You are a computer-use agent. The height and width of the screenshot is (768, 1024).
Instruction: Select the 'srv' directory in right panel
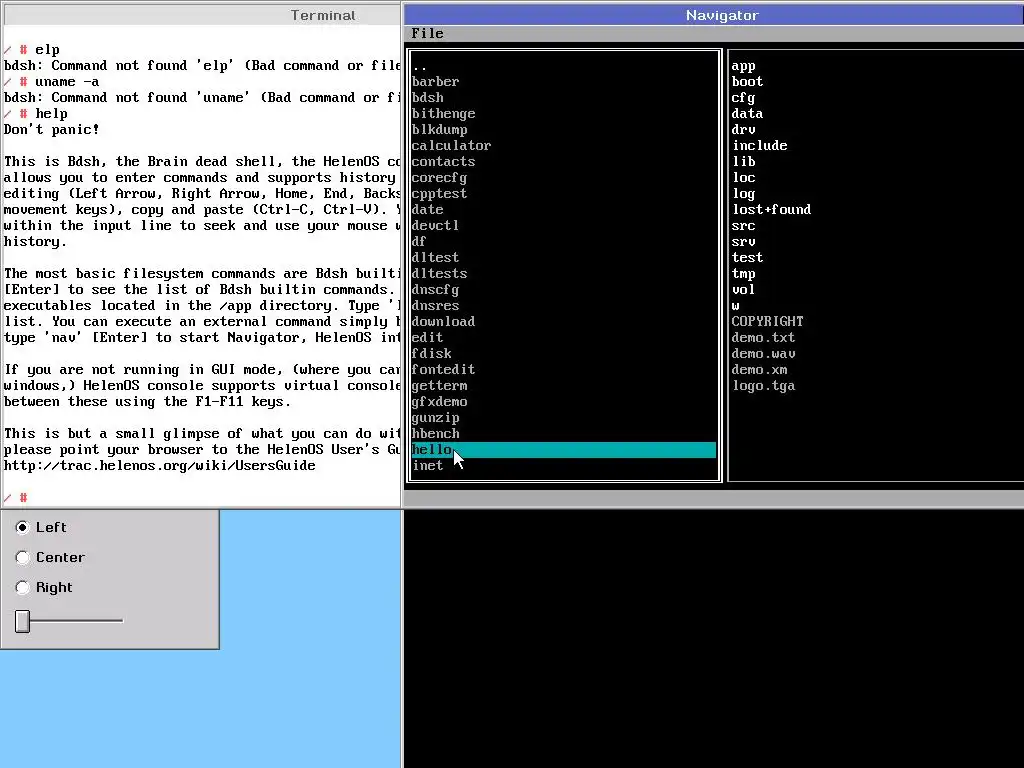click(x=743, y=242)
